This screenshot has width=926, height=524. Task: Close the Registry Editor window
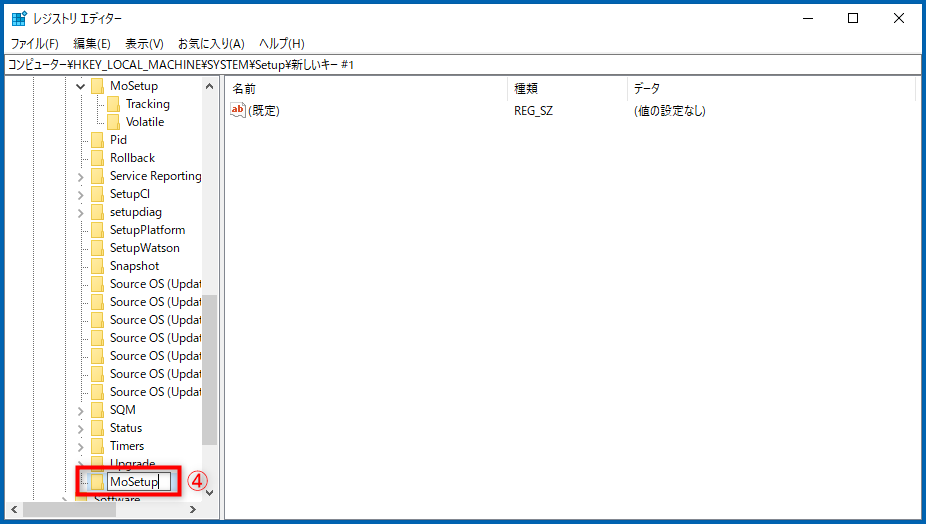pyautogui.click(x=899, y=18)
